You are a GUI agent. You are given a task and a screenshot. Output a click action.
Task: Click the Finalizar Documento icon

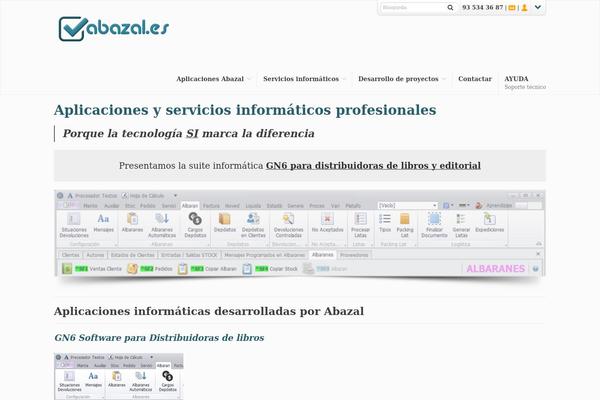[x=434, y=225]
